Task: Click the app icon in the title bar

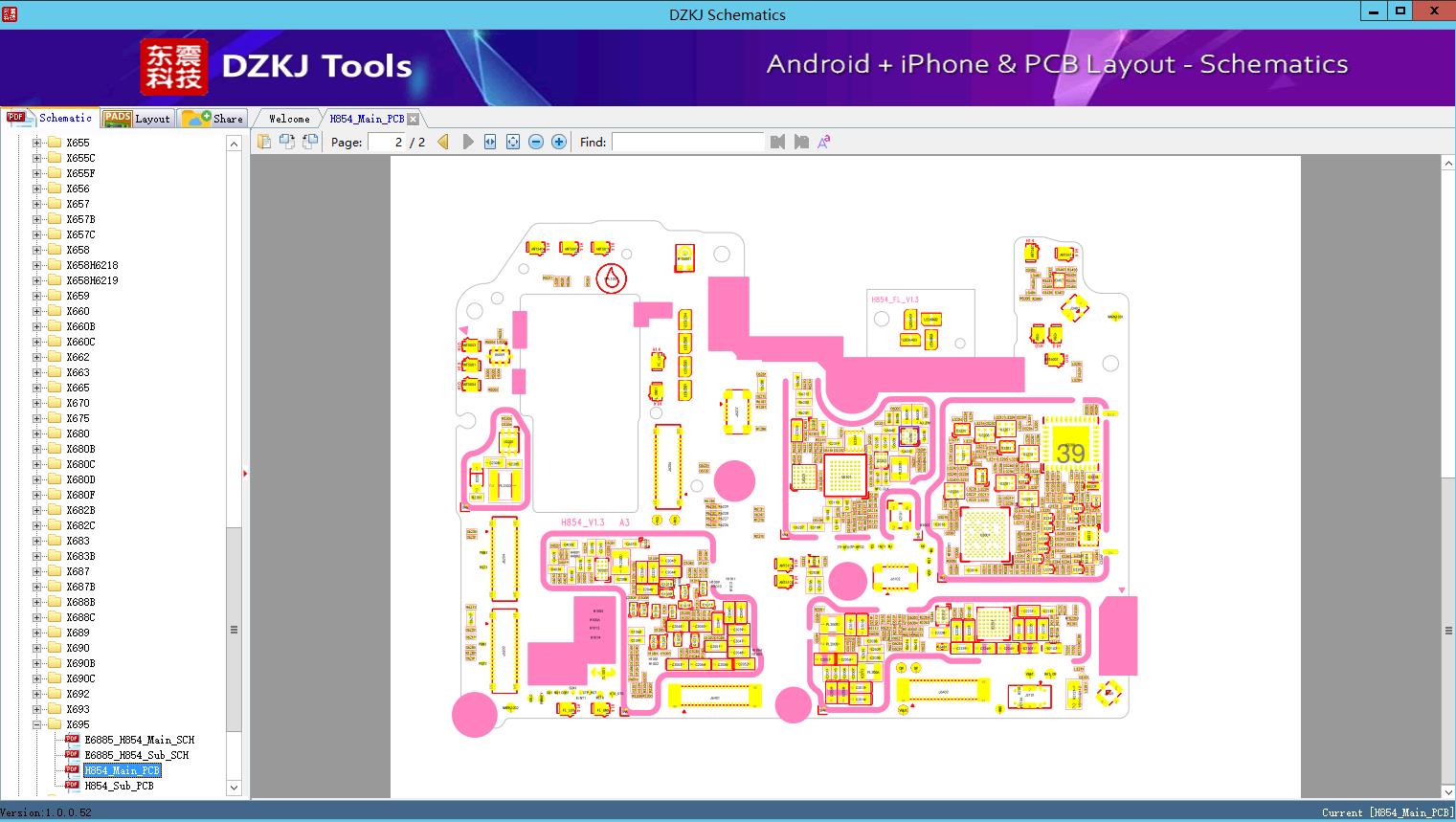Action: [x=9, y=14]
